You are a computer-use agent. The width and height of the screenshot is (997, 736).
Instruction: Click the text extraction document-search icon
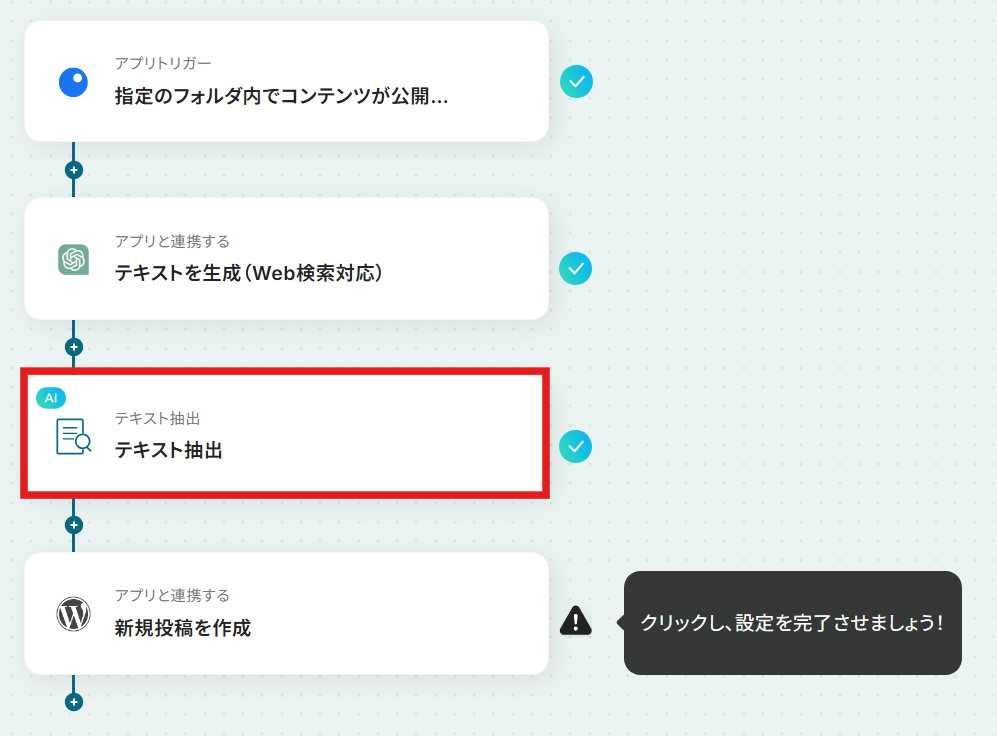coord(74,436)
